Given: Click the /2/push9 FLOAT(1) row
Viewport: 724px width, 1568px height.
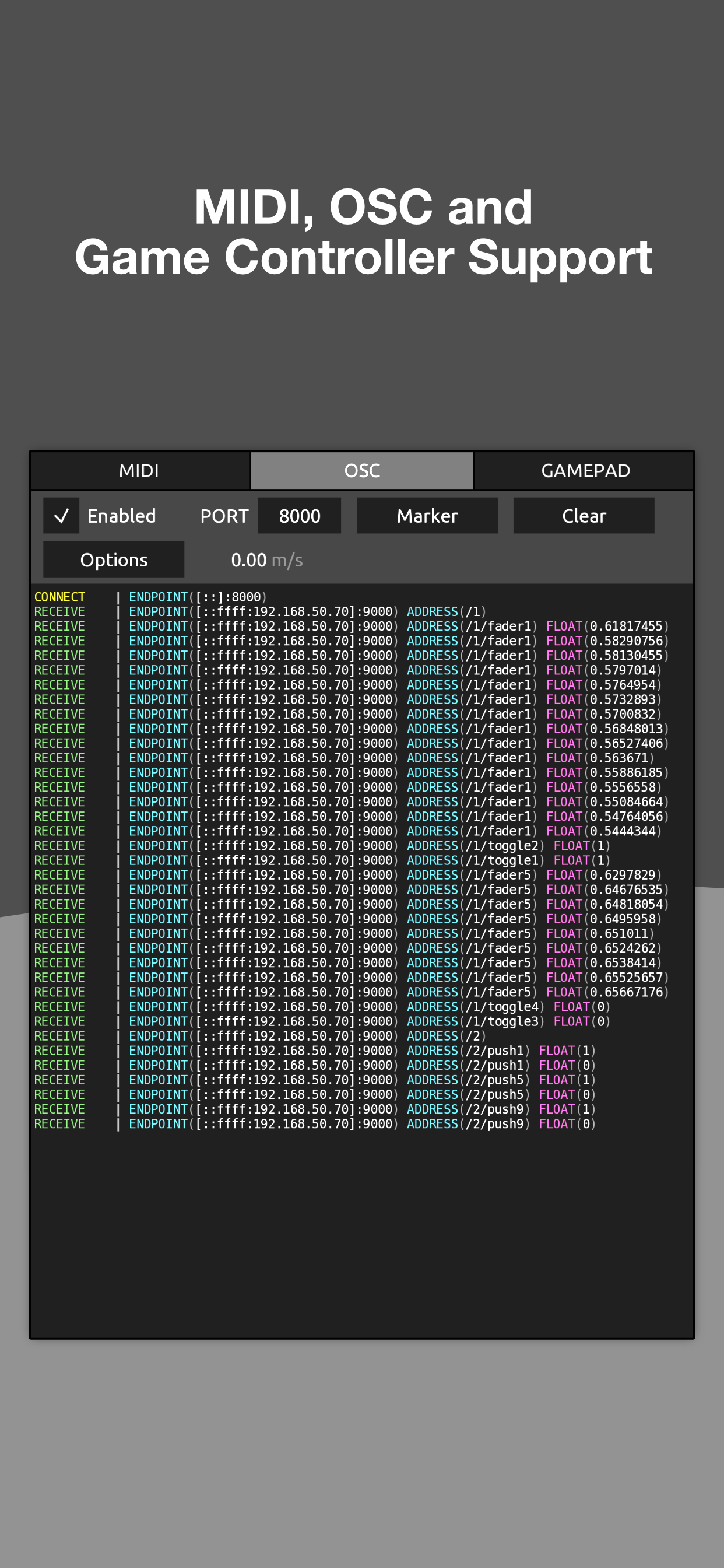Looking at the screenshot, I should (x=315, y=1108).
